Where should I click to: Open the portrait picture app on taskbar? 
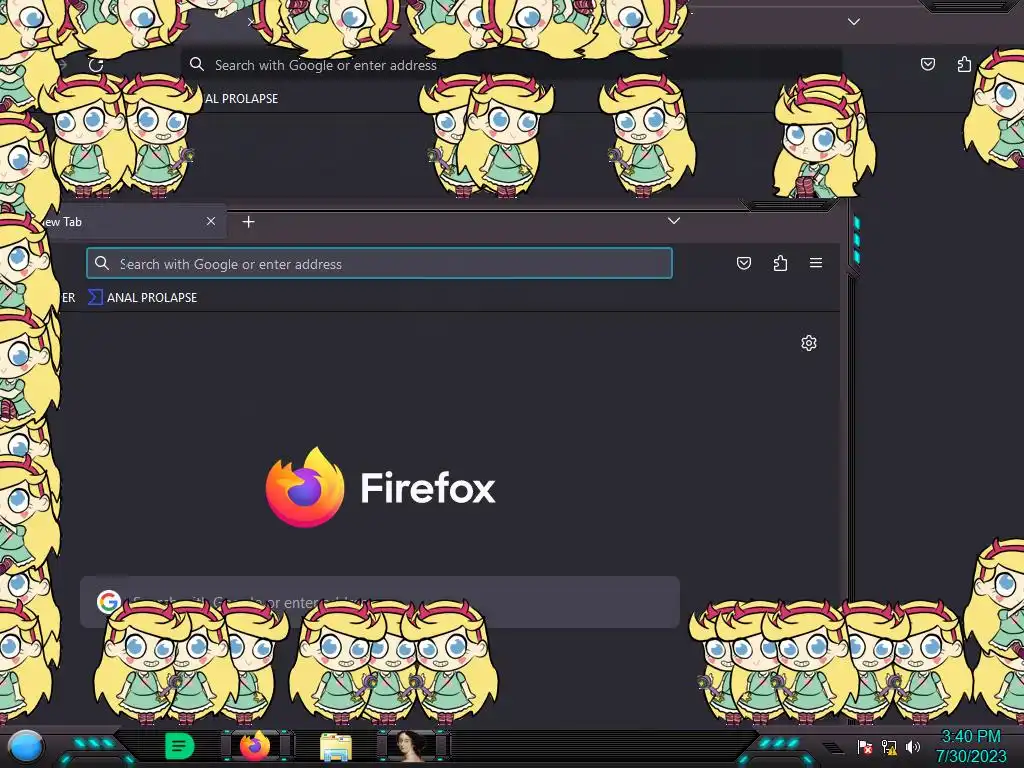click(x=411, y=746)
